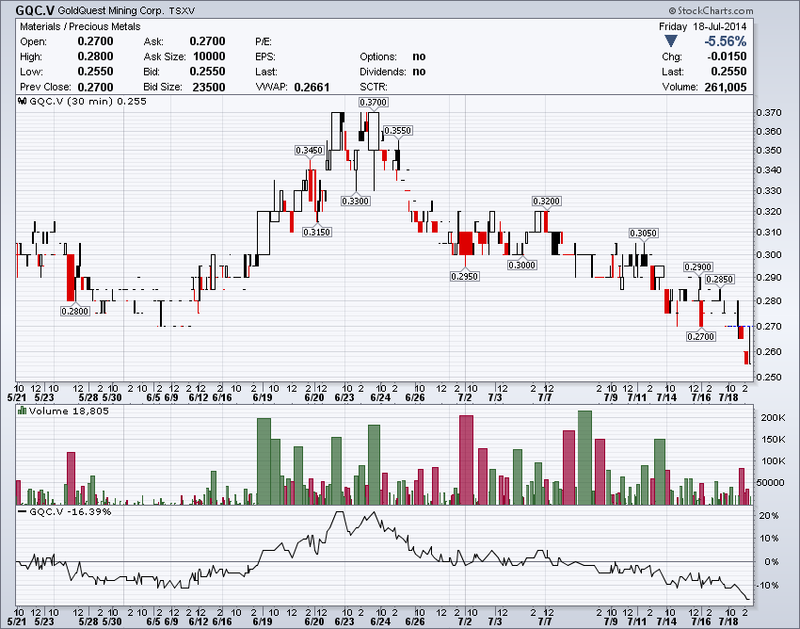This screenshot has height=629, width=800.
Task: Click the Options value no
Action: pyautogui.click(x=419, y=57)
